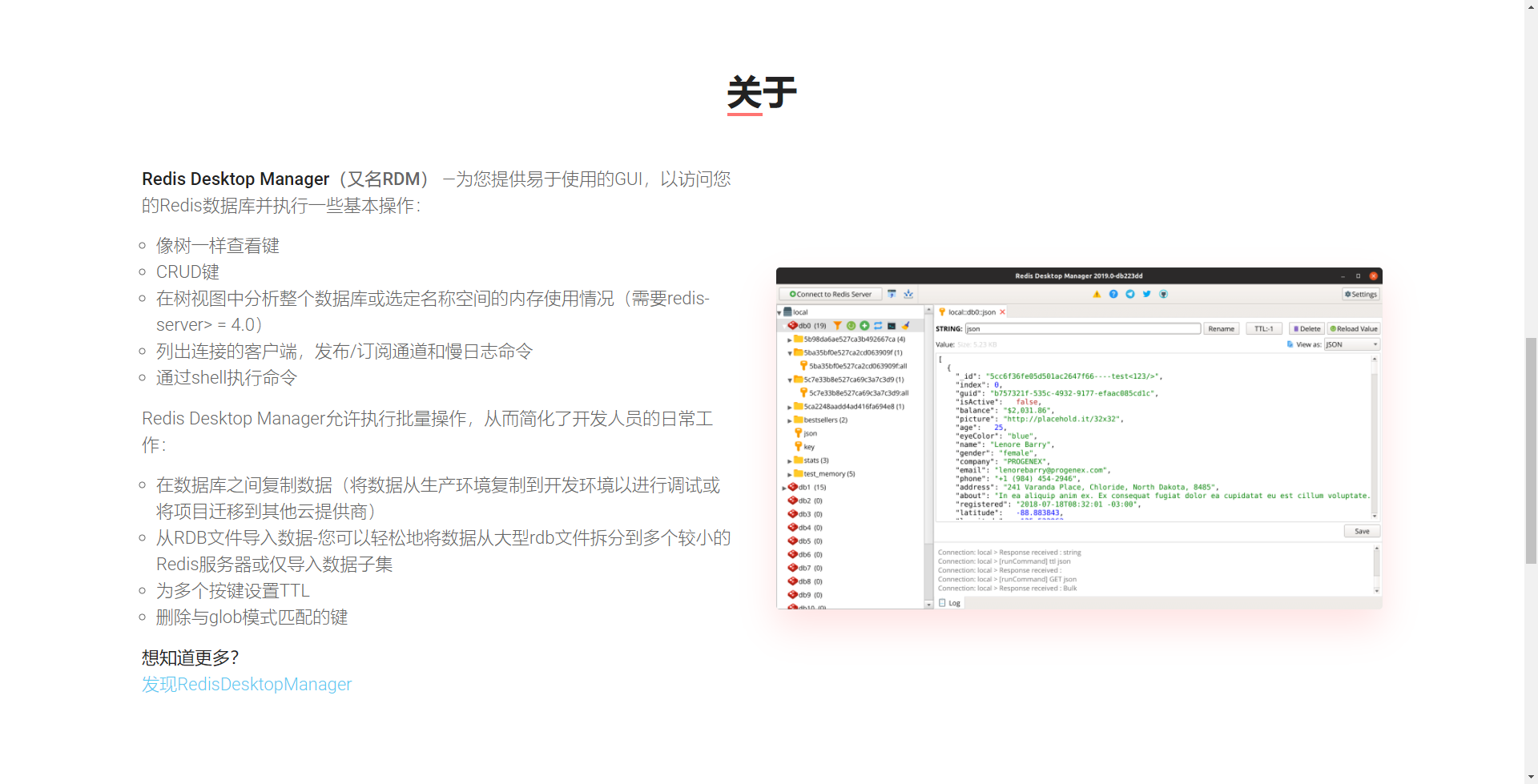This screenshot has height=784, width=1538.
Task: Click the broom bulk-delete icon on db0
Action: [x=905, y=326]
